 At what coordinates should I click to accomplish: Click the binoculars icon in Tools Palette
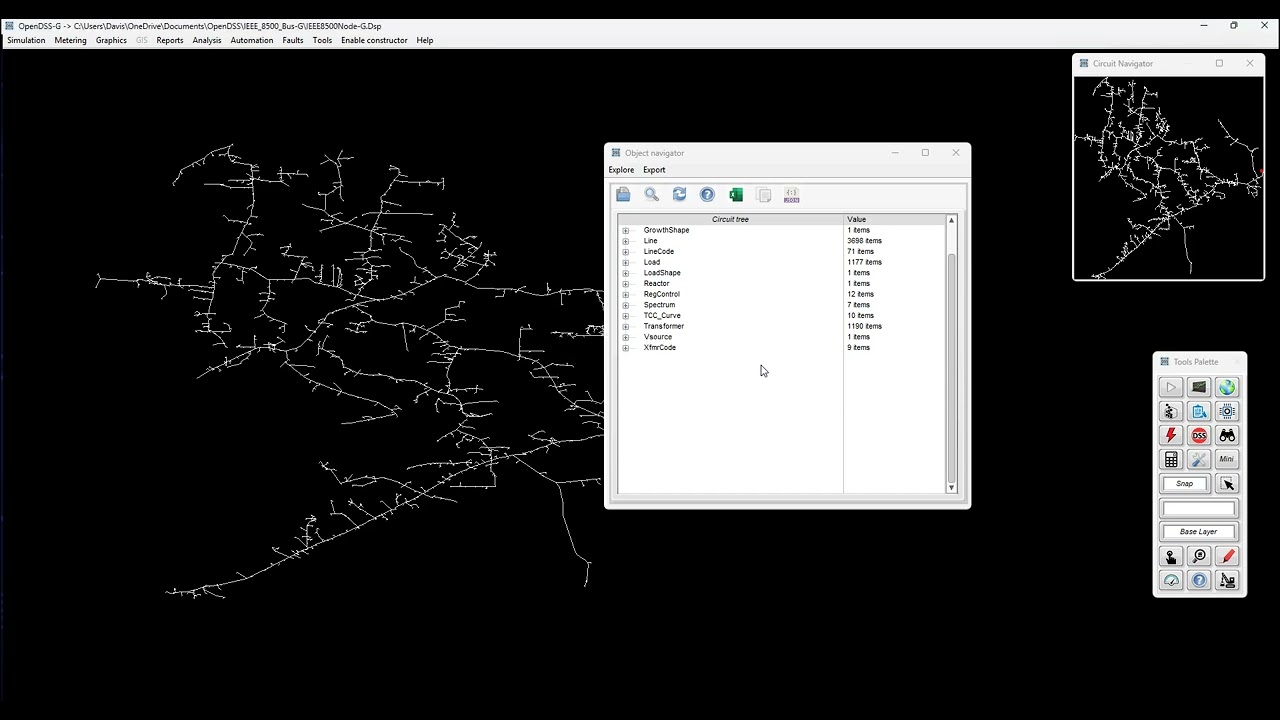coord(1227,435)
